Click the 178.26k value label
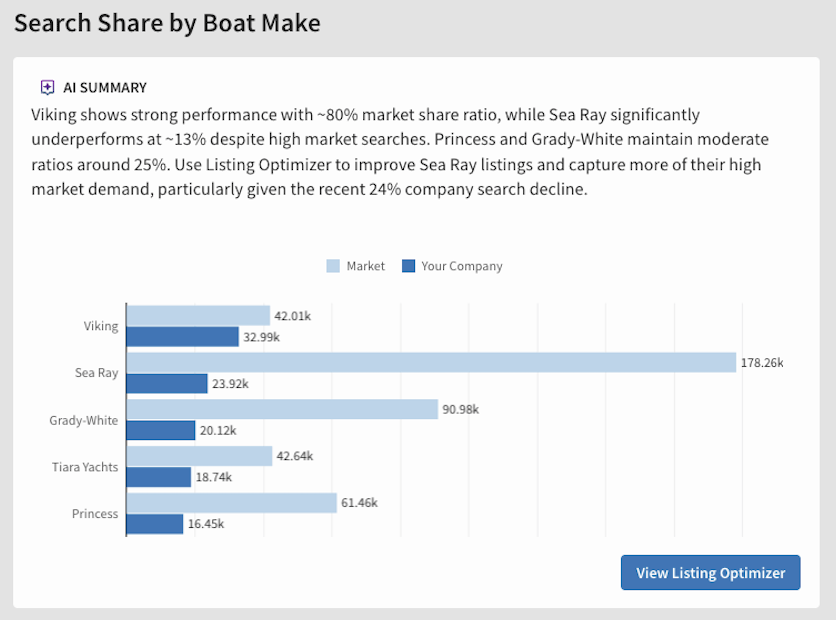The height and width of the screenshot is (620, 836). click(762, 362)
